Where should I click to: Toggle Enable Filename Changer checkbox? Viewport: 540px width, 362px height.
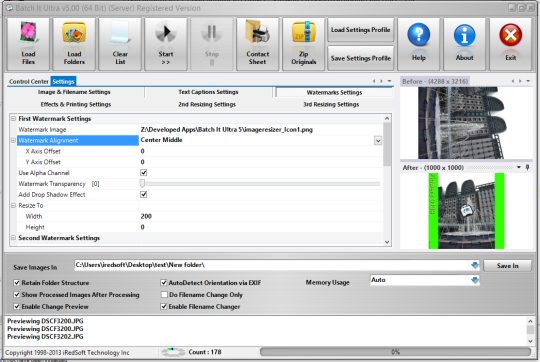click(x=164, y=307)
